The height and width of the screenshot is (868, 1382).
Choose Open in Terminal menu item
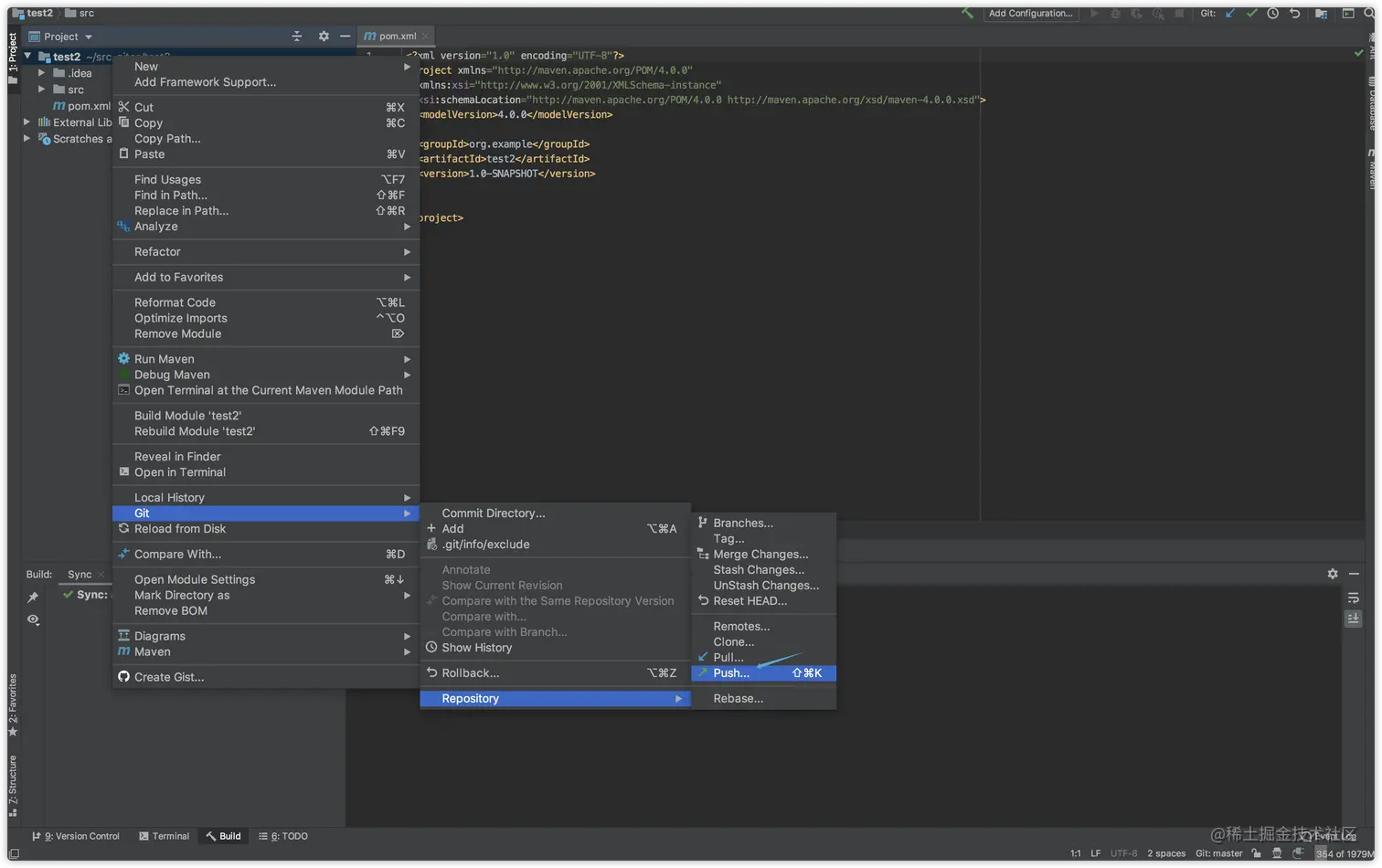(265, 472)
